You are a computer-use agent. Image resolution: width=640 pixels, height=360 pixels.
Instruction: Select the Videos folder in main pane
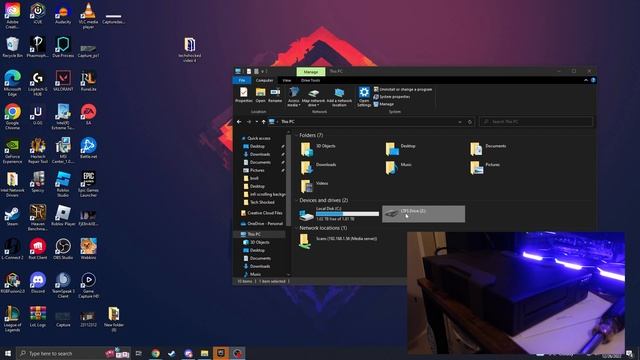coord(315,186)
